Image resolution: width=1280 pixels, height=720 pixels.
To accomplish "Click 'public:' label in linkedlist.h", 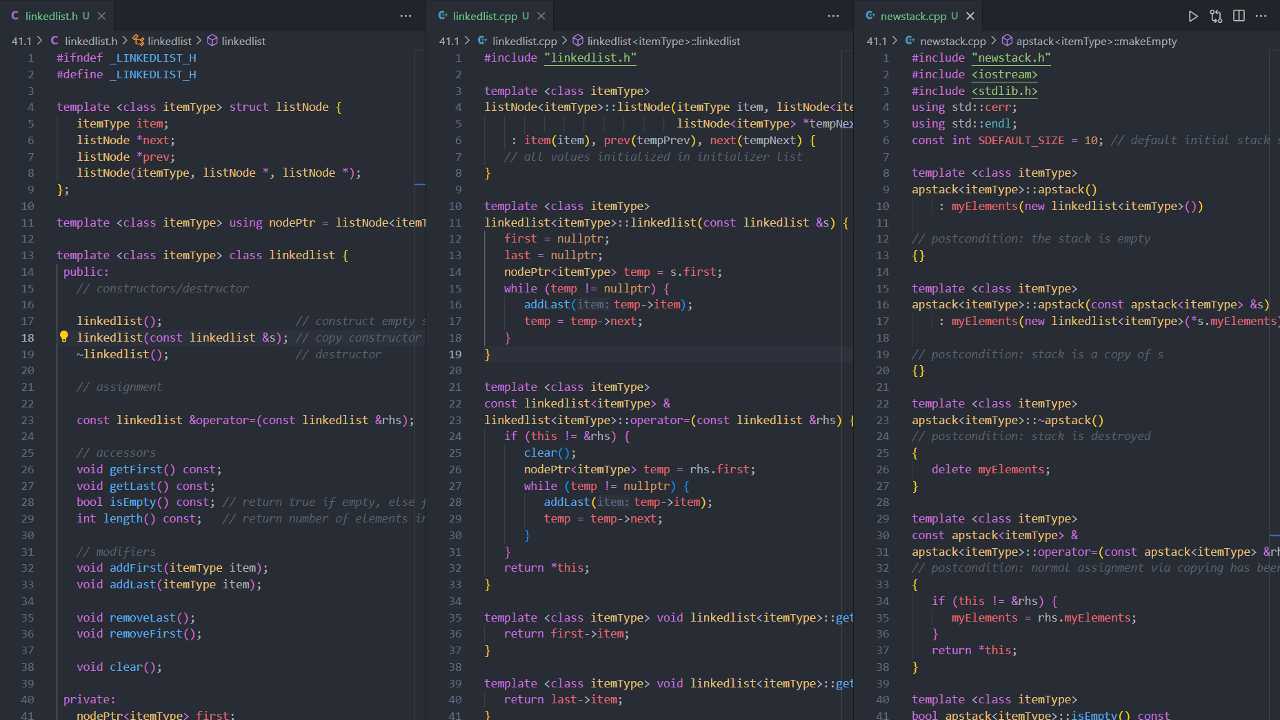I will coord(87,272).
